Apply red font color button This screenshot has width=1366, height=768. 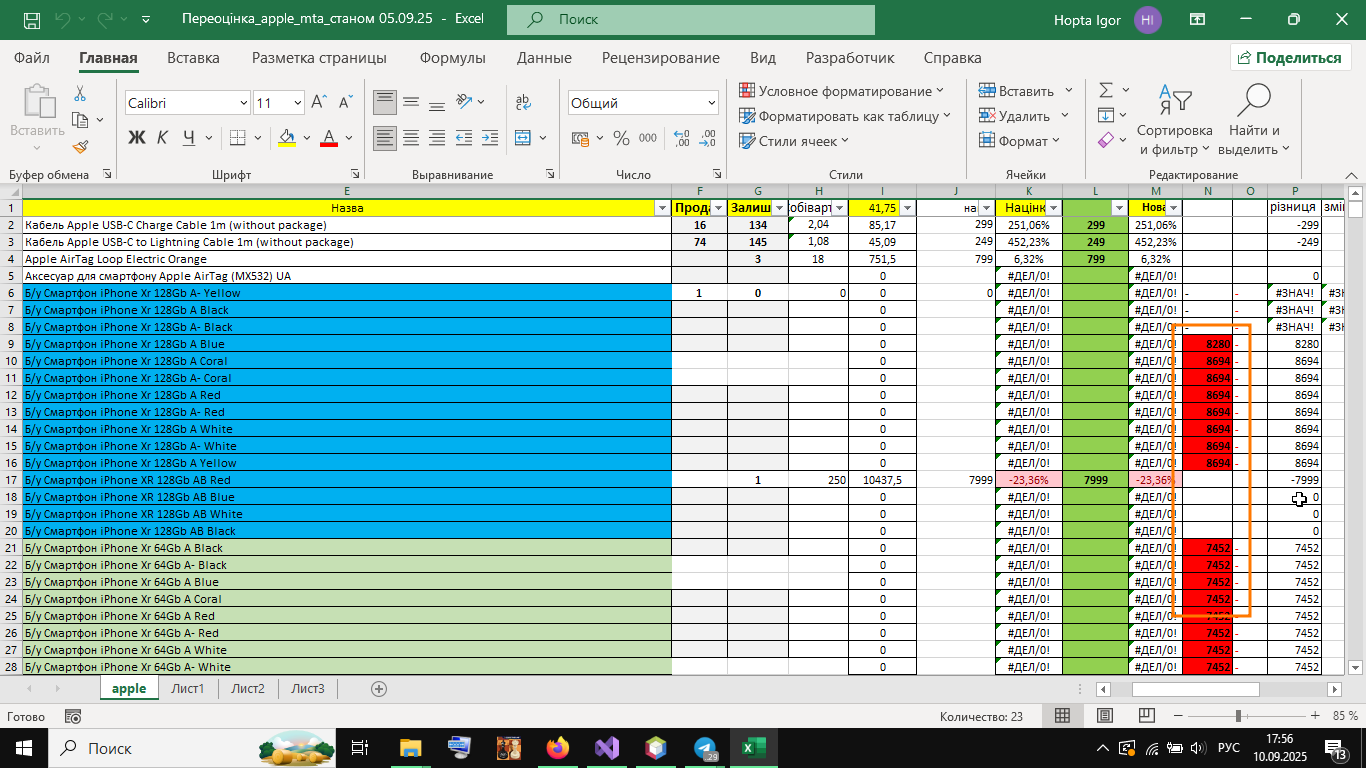(329, 138)
